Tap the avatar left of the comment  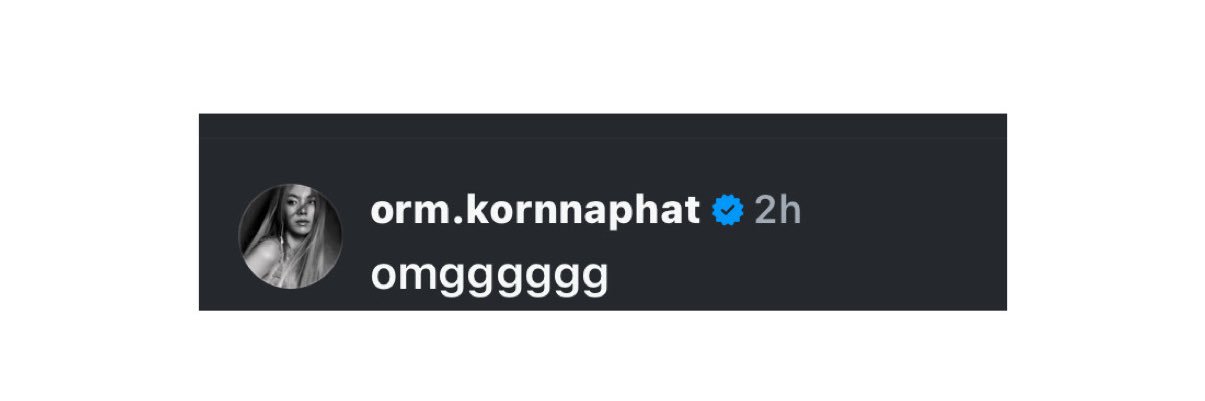tap(290, 236)
